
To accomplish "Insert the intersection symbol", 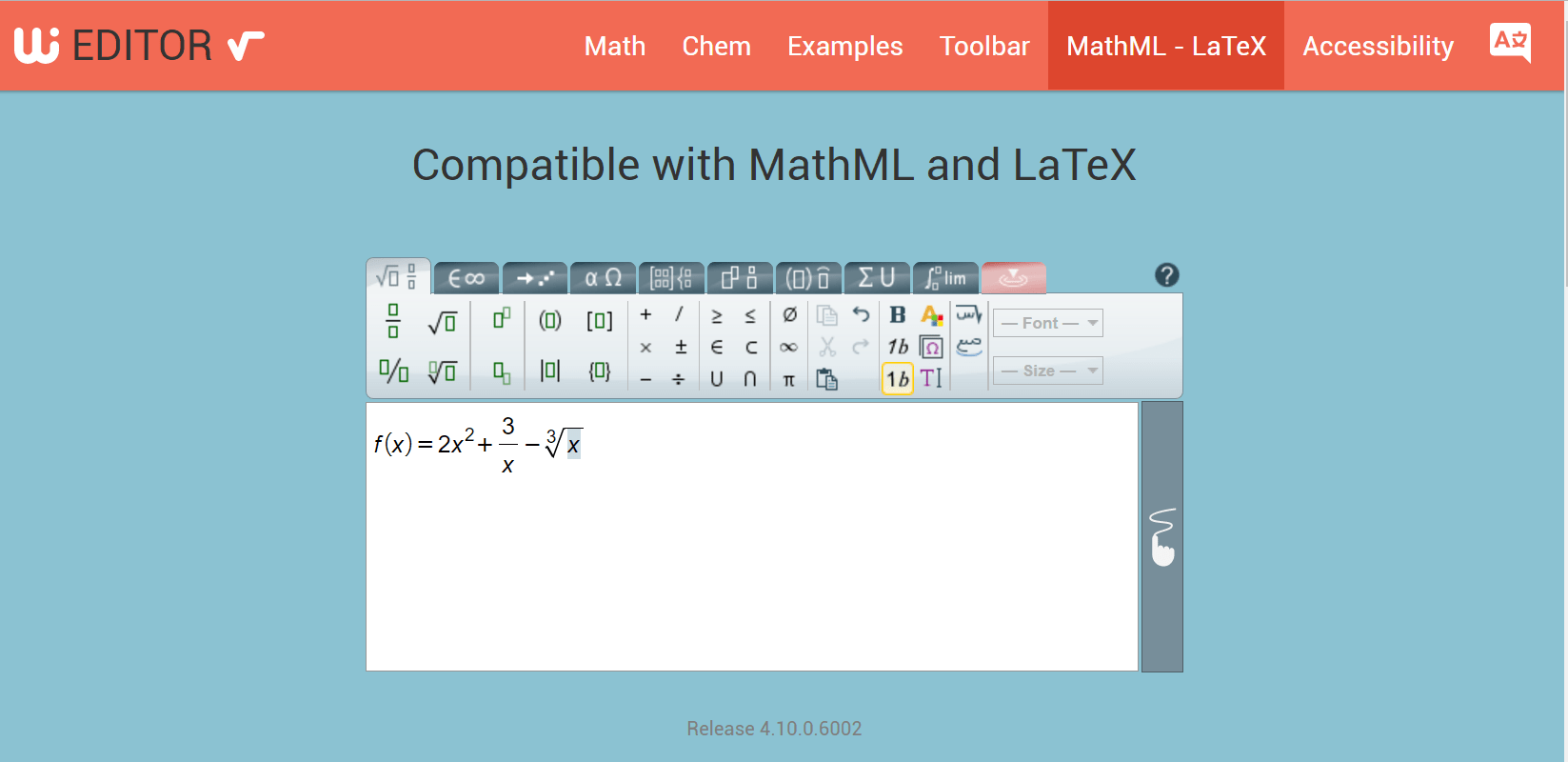I will coord(750,379).
